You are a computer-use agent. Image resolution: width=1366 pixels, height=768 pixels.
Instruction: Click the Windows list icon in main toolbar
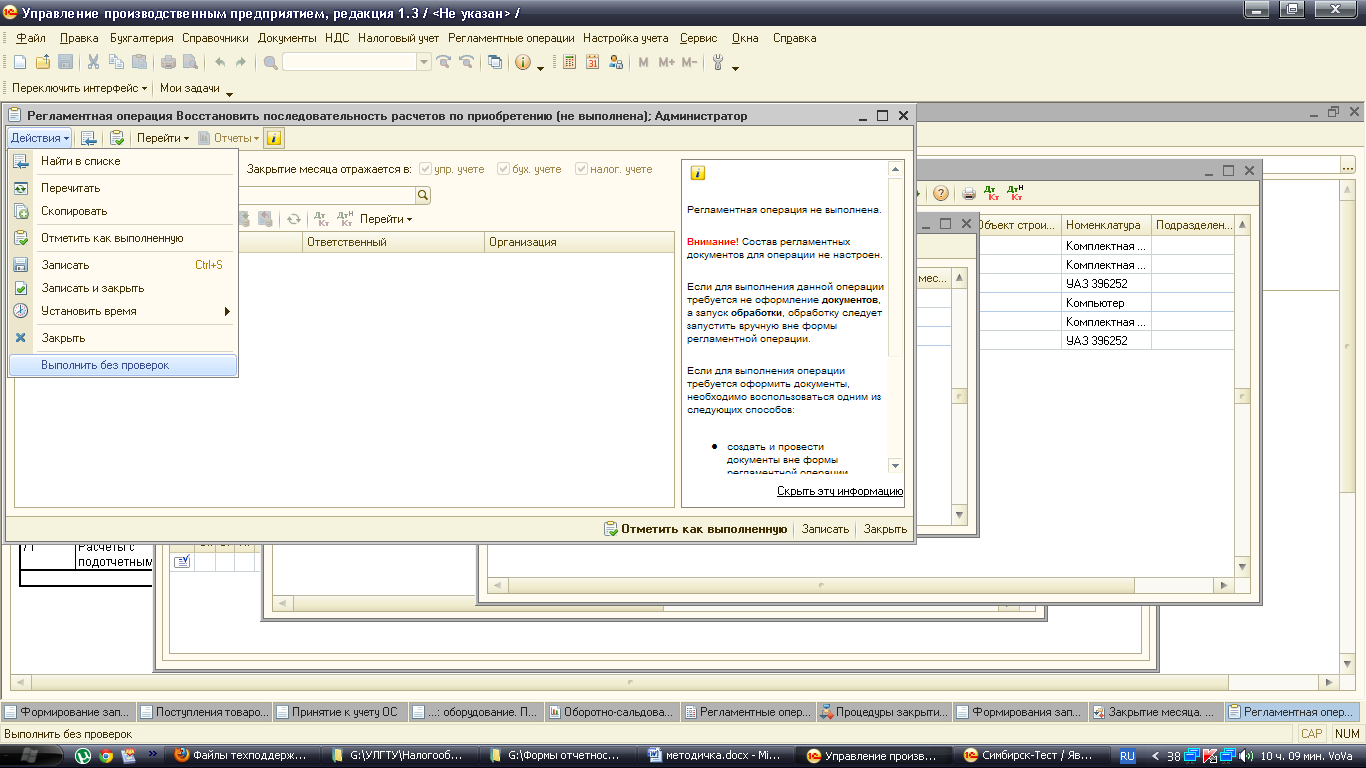495,62
